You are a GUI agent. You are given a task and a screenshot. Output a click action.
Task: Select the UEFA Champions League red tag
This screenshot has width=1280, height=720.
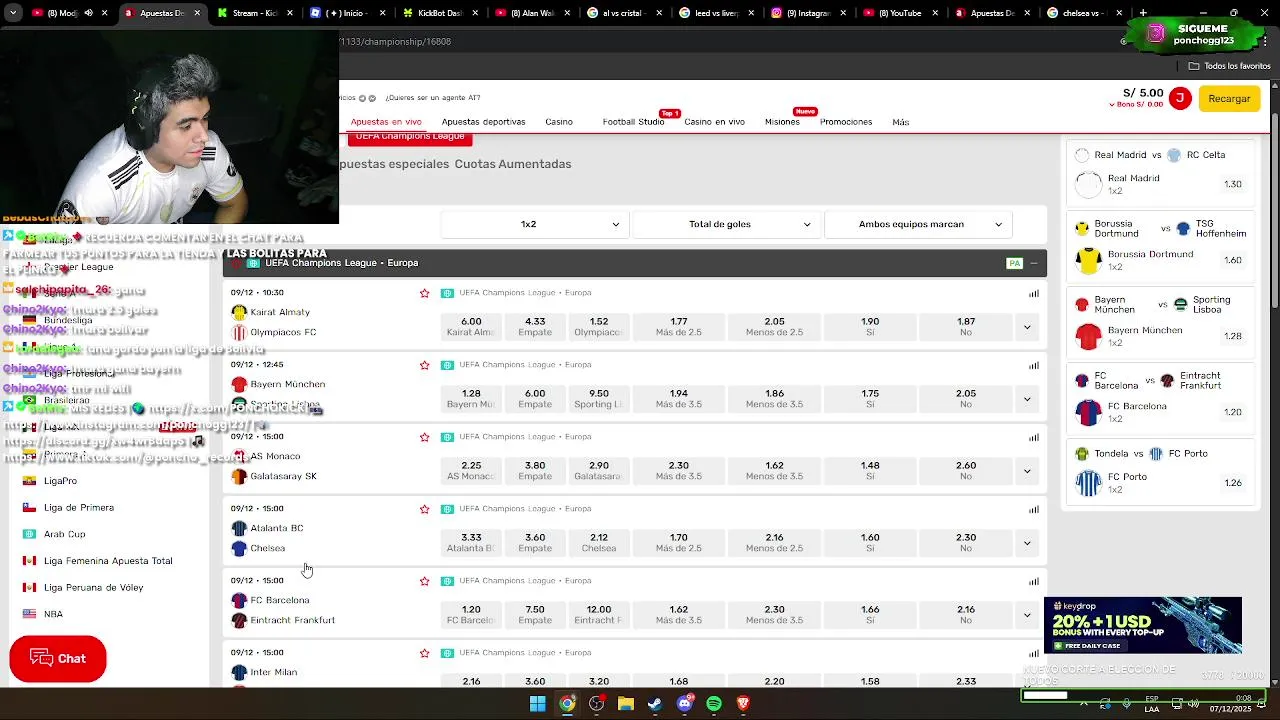click(x=409, y=138)
